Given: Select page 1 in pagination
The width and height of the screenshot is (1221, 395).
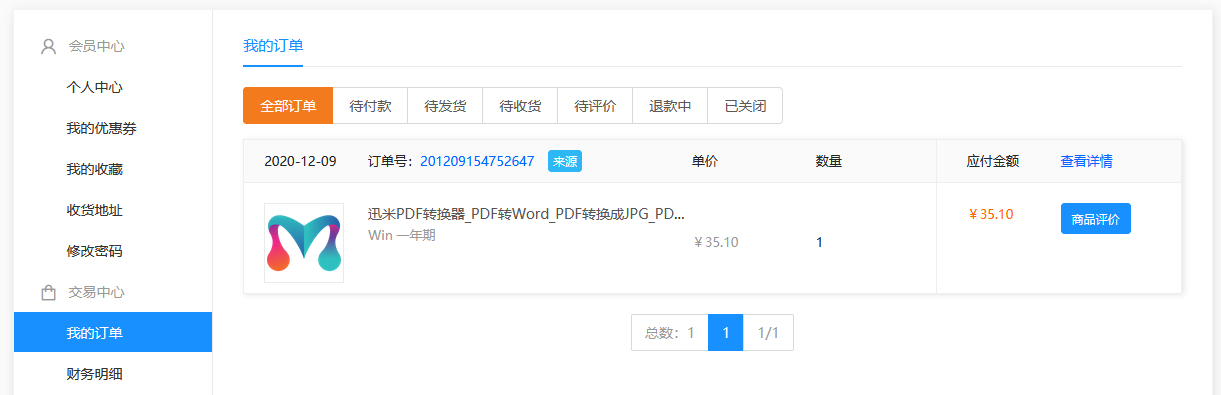Looking at the screenshot, I should coord(725,333).
